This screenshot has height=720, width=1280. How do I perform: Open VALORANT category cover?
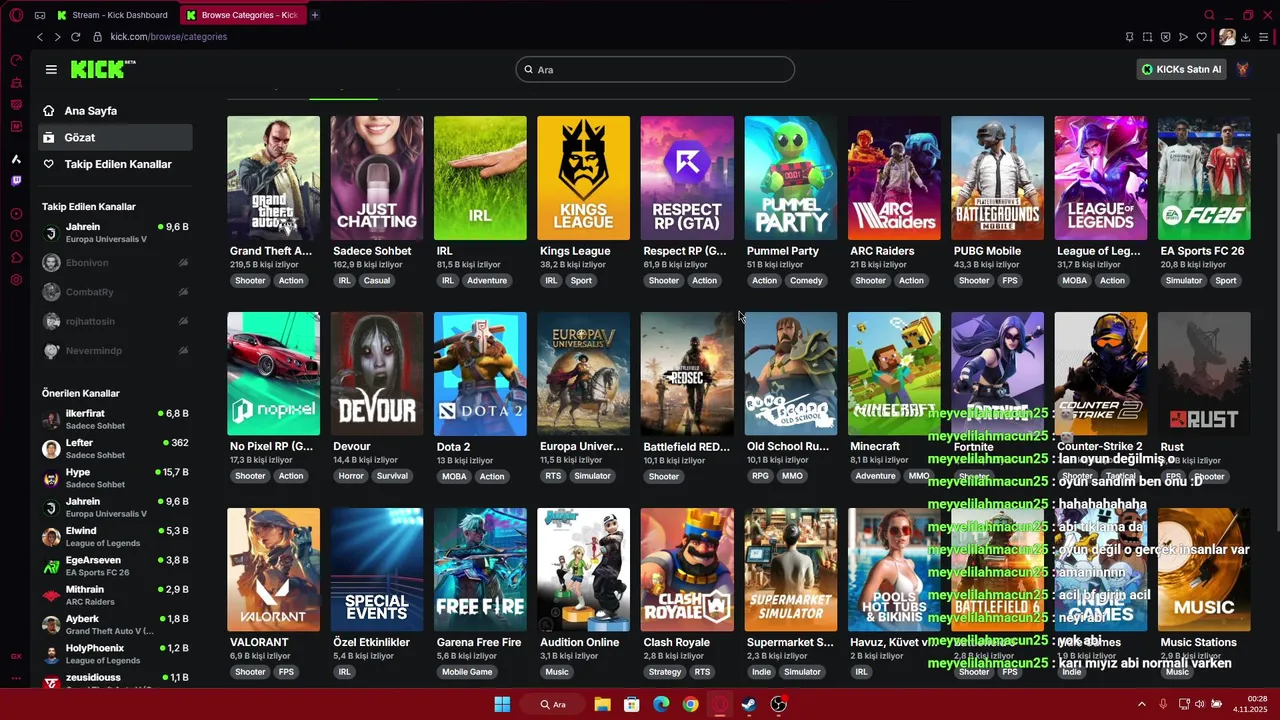(x=273, y=570)
